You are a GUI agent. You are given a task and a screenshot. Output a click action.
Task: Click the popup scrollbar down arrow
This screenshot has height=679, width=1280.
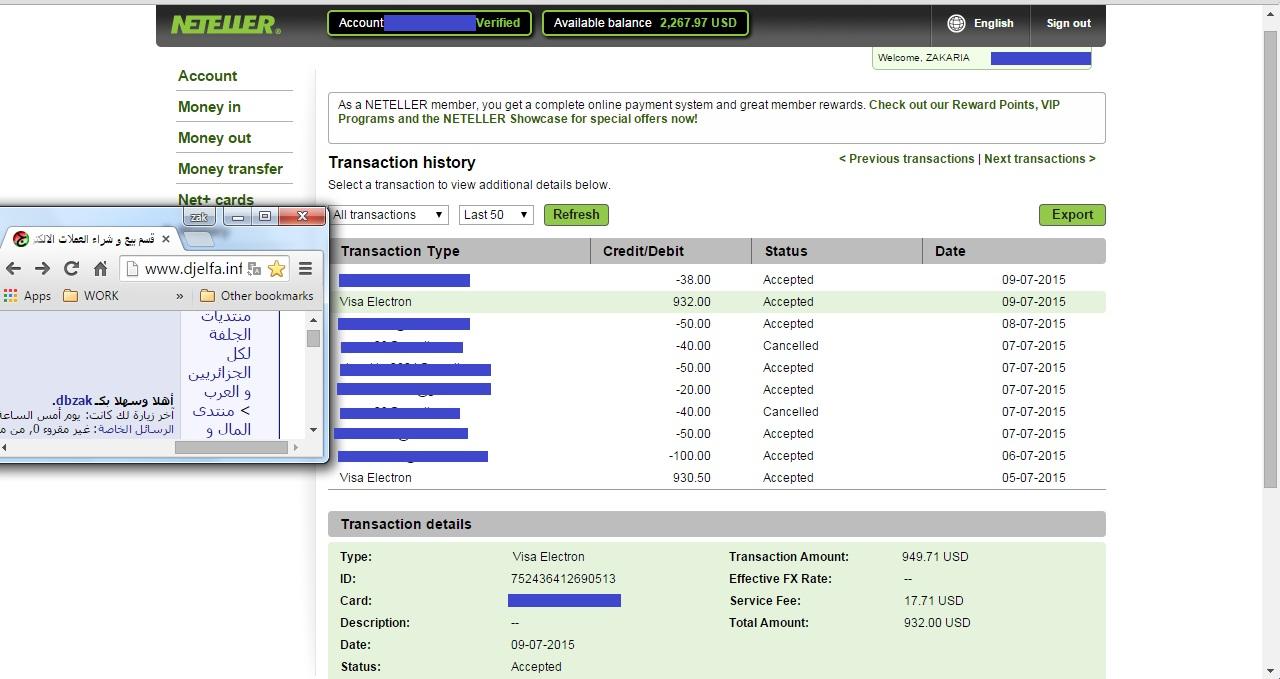(x=313, y=430)
